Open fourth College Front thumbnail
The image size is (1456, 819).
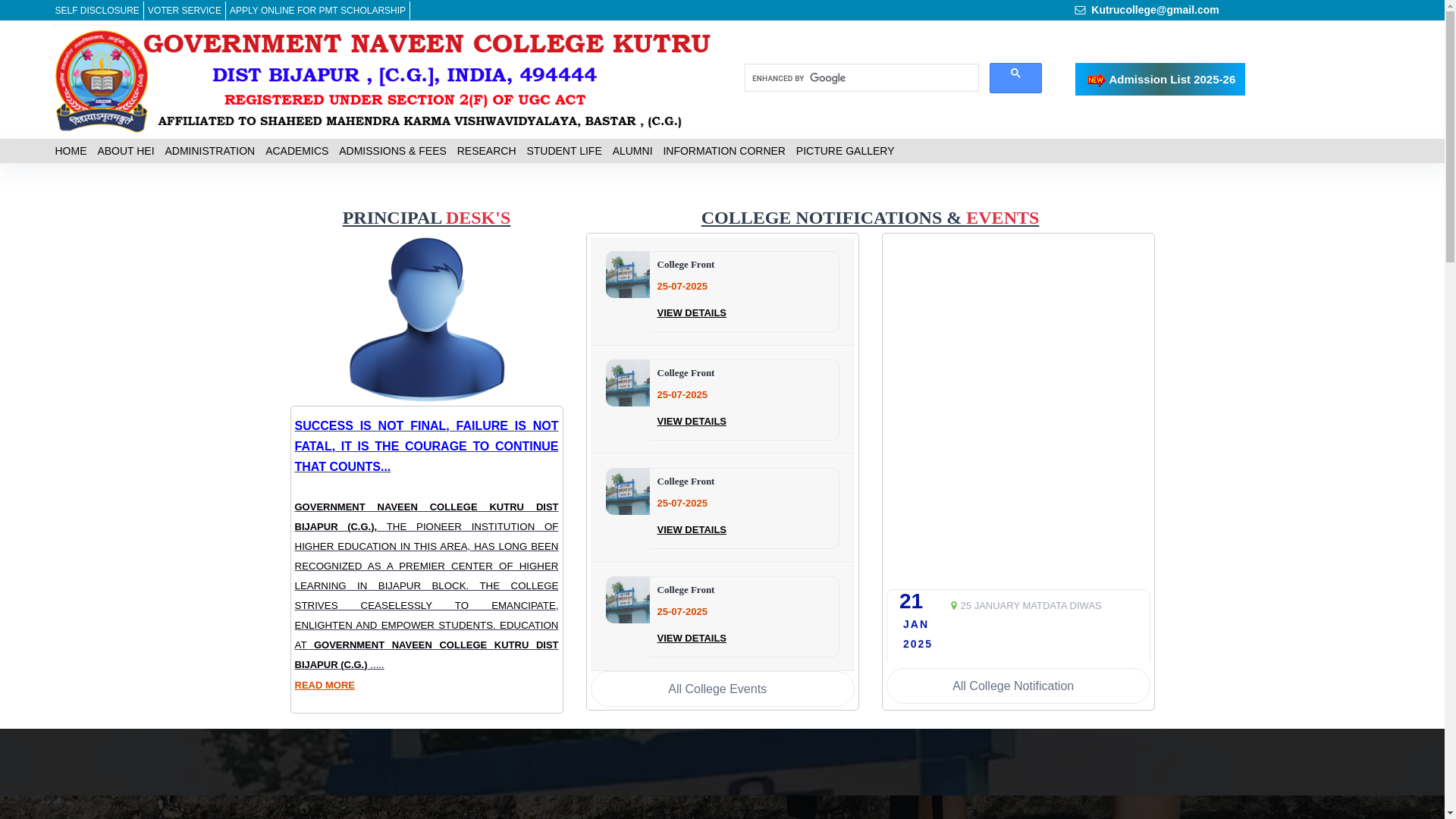click(x=627, y=600)
